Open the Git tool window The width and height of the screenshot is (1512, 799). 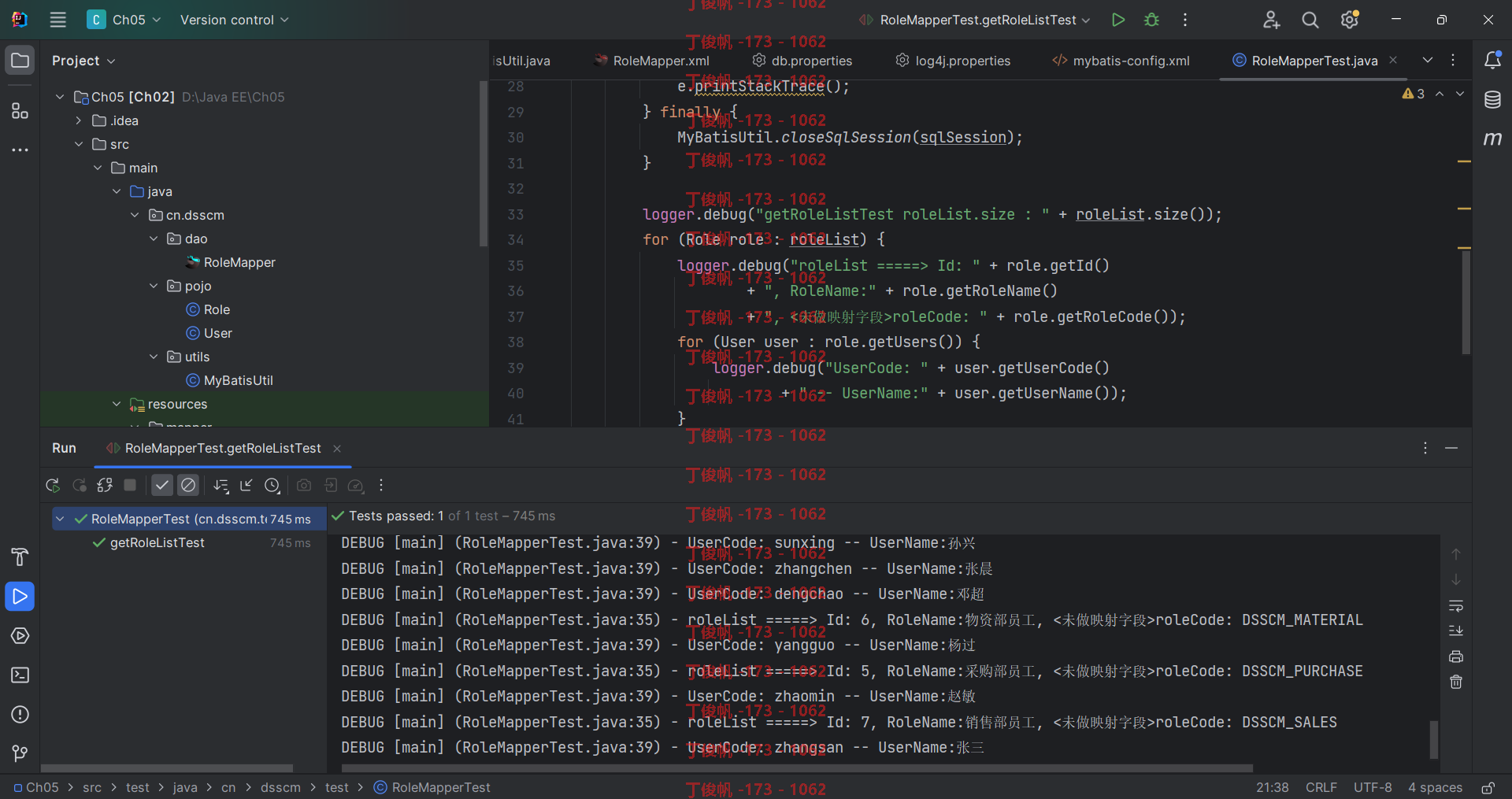tap(20, 754)
